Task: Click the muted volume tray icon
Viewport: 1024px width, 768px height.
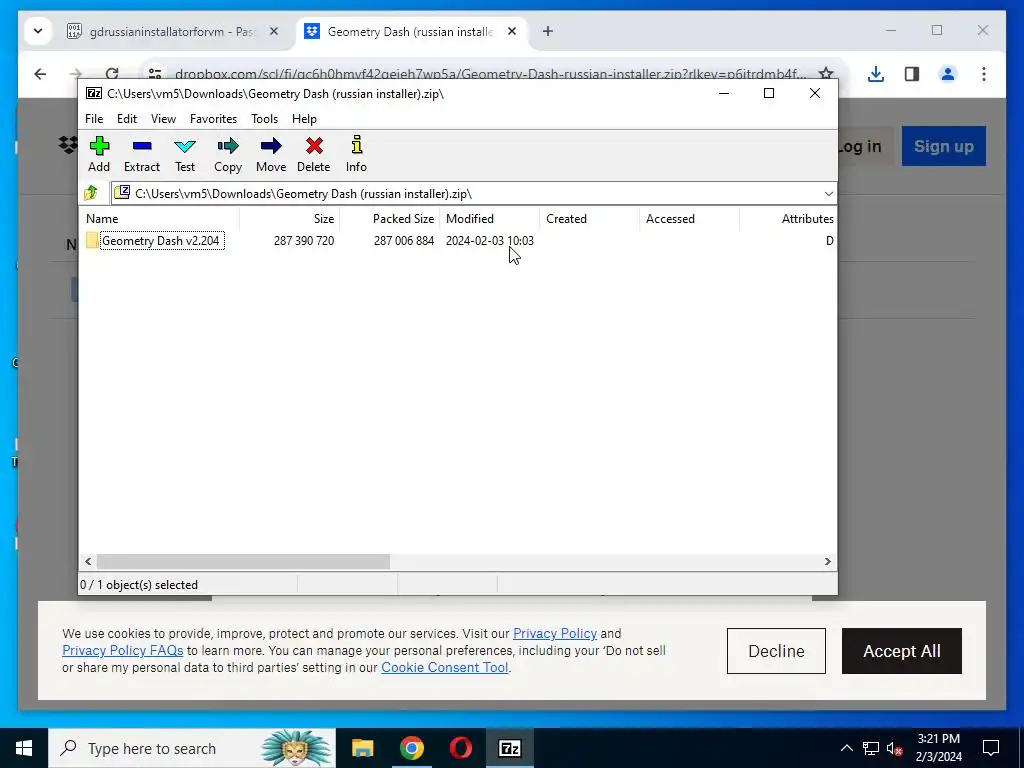Action: [895, 748]
